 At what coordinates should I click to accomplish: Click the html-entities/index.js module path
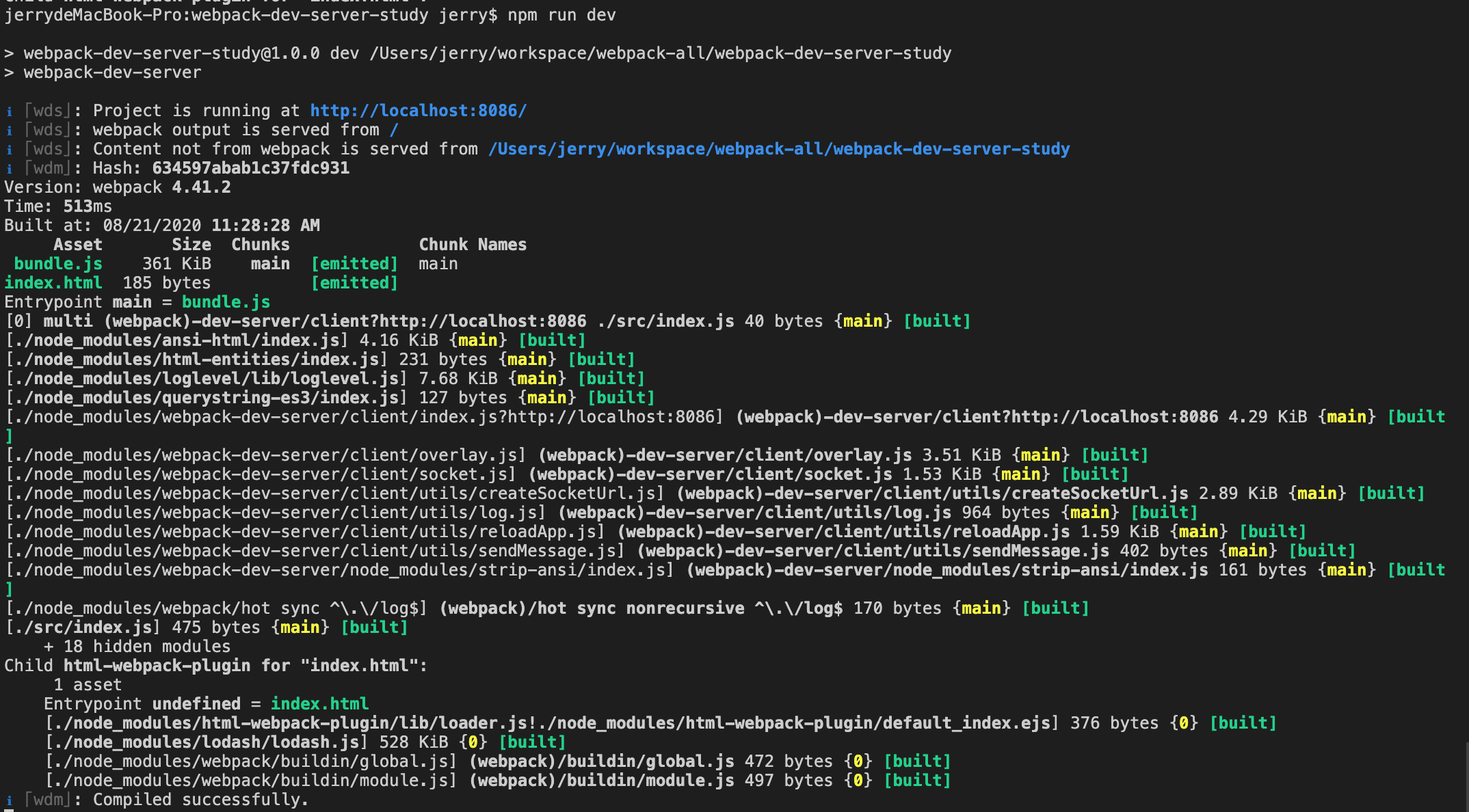(x=196, y=360)
